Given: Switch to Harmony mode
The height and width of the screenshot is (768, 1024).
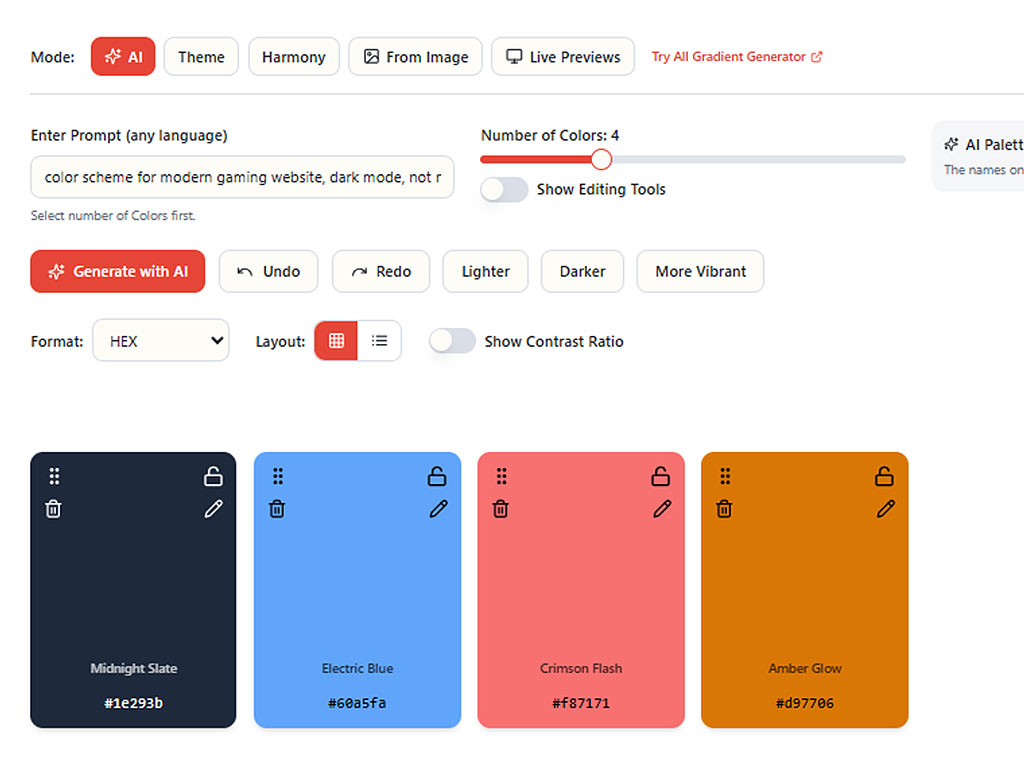Looking at the screenshot, I should (x=294, y=57).
